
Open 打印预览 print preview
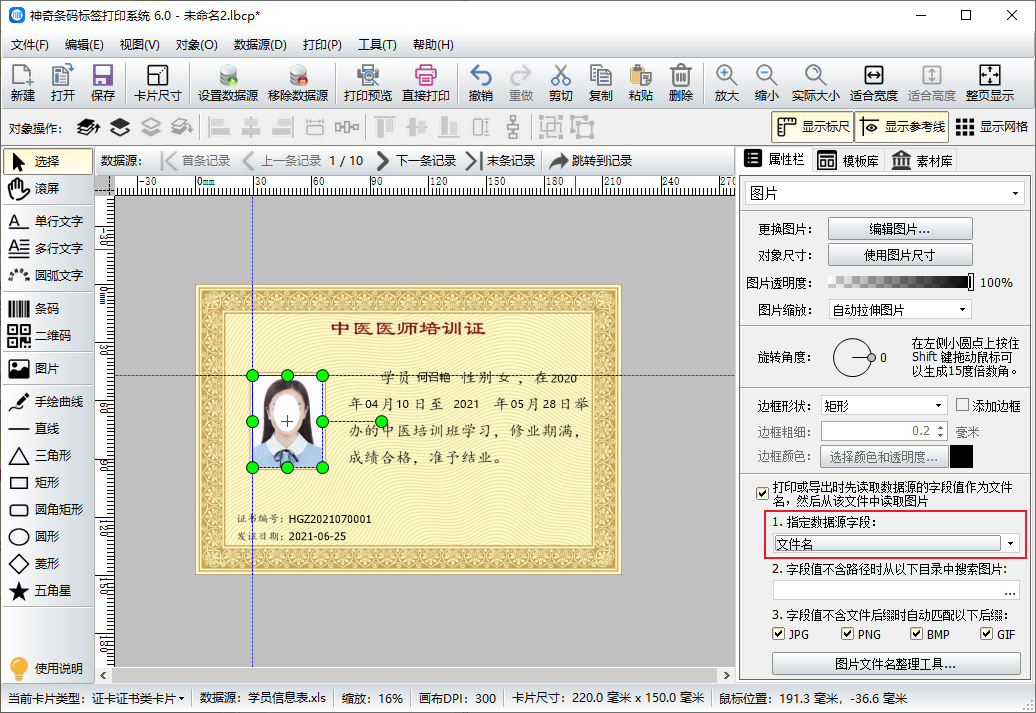[x=367, y=83]
